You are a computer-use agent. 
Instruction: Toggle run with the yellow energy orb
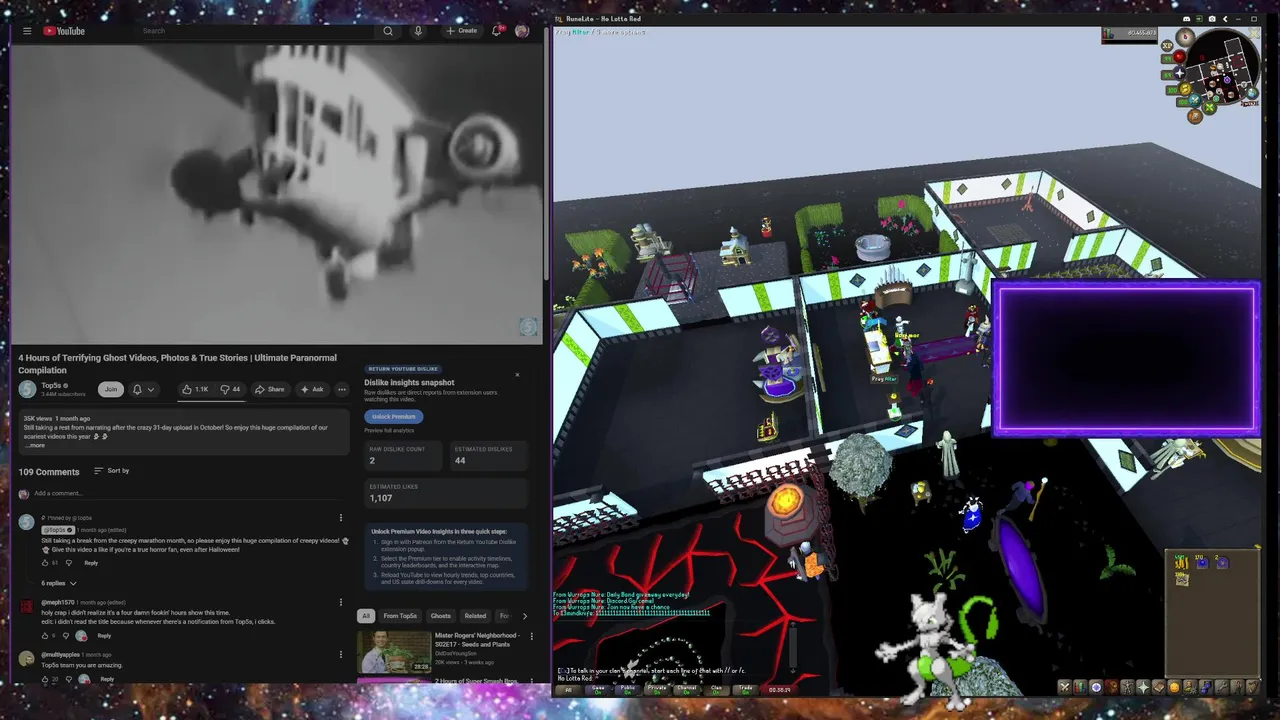pos(1185,88)
